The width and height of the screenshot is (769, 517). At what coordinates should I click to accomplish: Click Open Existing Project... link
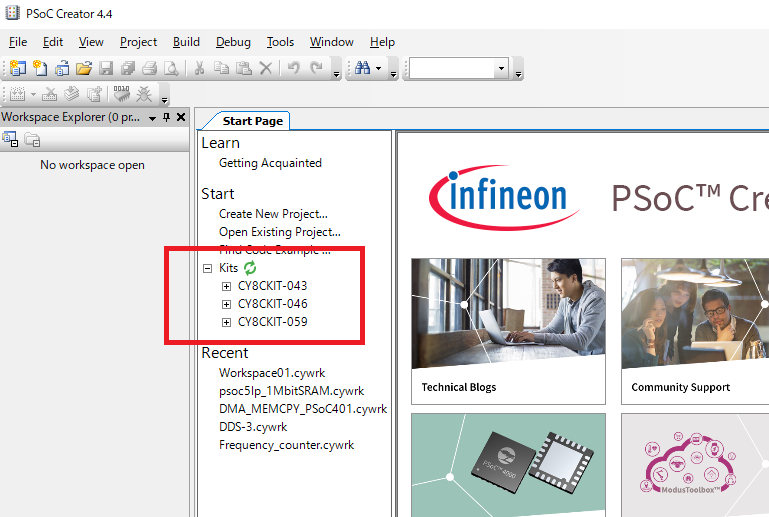tap(280, 232)
